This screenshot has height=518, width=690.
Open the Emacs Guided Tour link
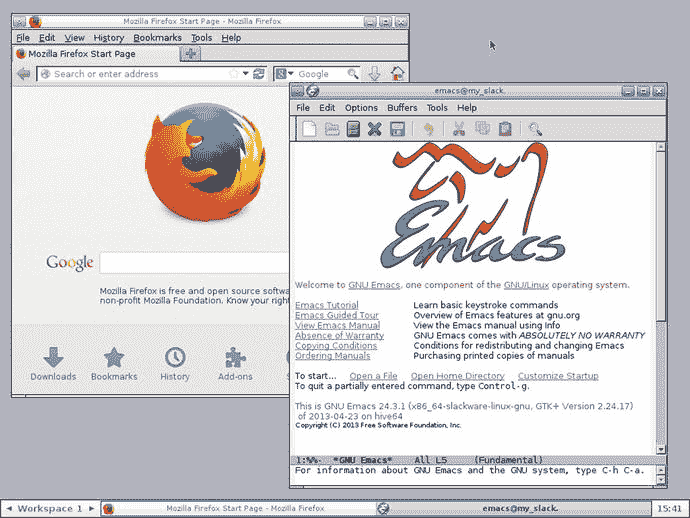click(337, 315)
